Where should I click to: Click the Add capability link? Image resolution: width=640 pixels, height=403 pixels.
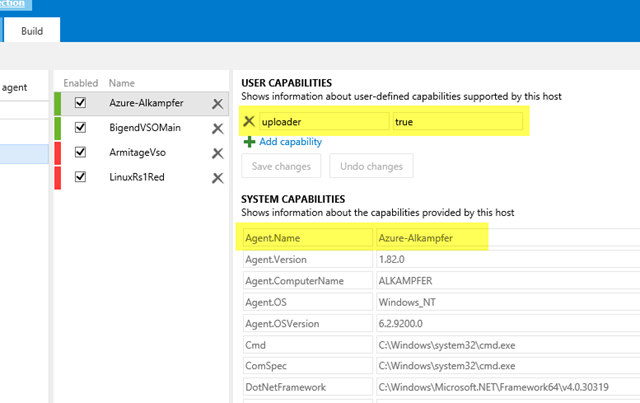pos(290,142)
